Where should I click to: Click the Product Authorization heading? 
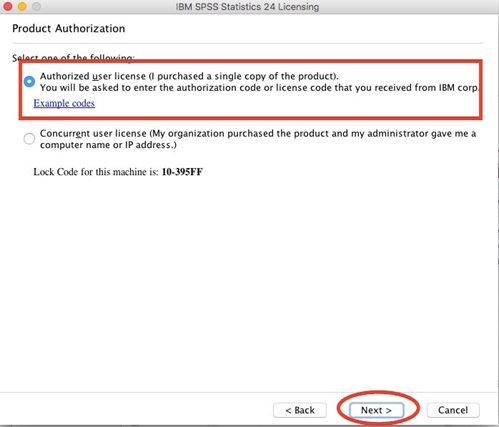[69, 29]
